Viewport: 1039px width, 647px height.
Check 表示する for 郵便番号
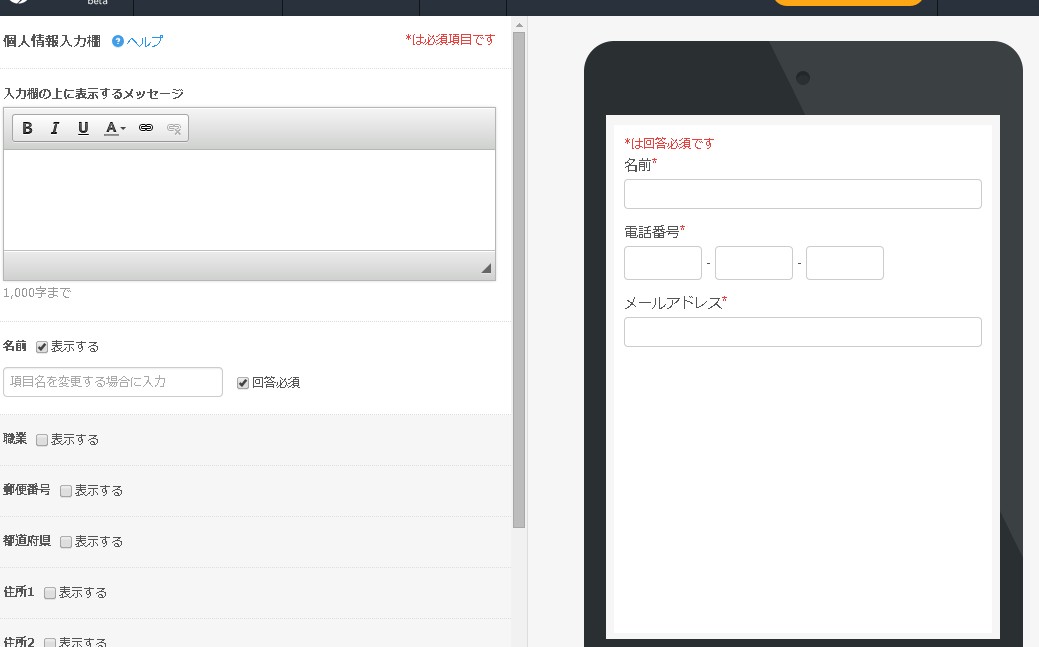66,491
